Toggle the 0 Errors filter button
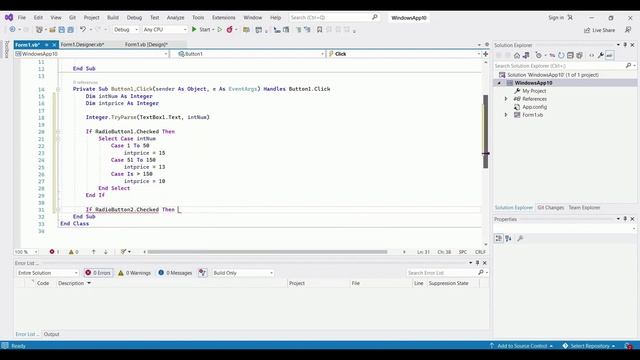This screenshot has height=360, width=640. tap(98, 273)
